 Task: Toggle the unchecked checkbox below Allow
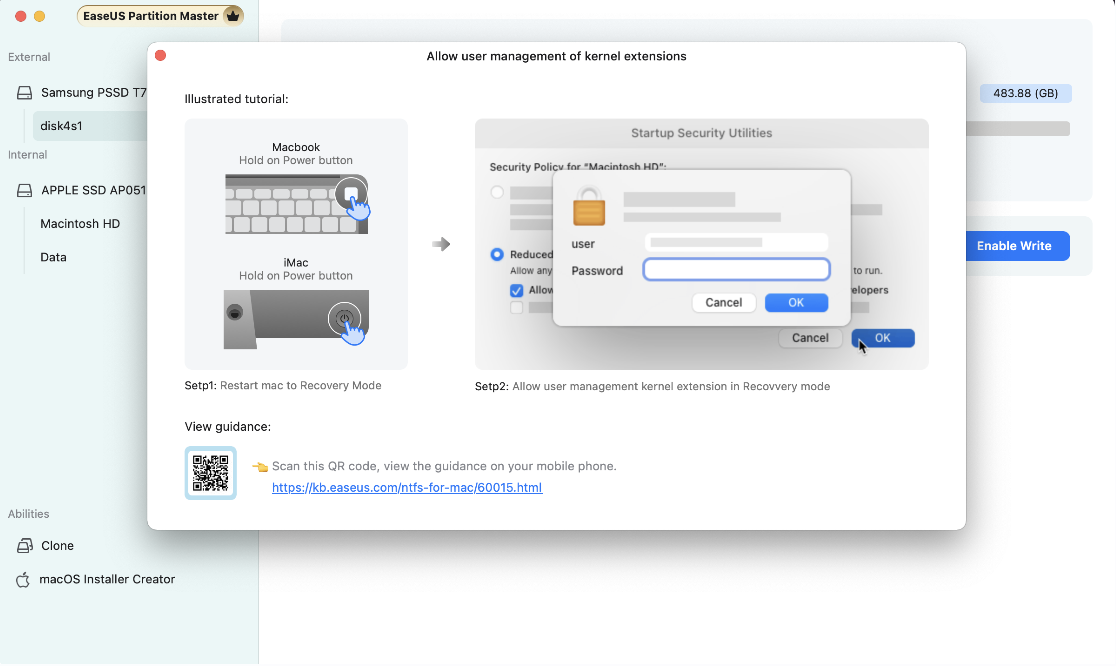coord(517,307)
